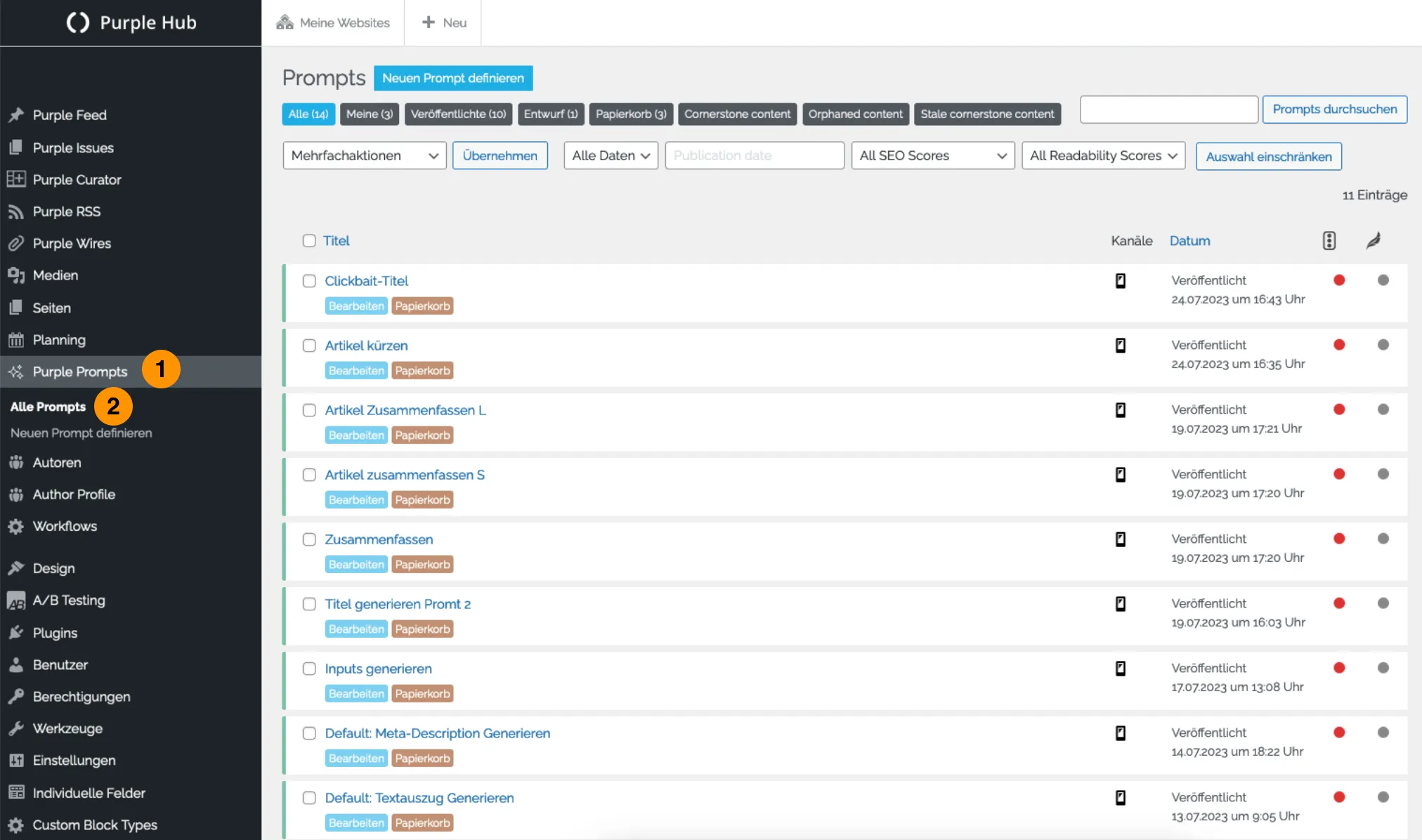Tick the Titel generieren Promt 2 checkbox
The height and width of the screenshot is (840, 1422).
(309, 604)
